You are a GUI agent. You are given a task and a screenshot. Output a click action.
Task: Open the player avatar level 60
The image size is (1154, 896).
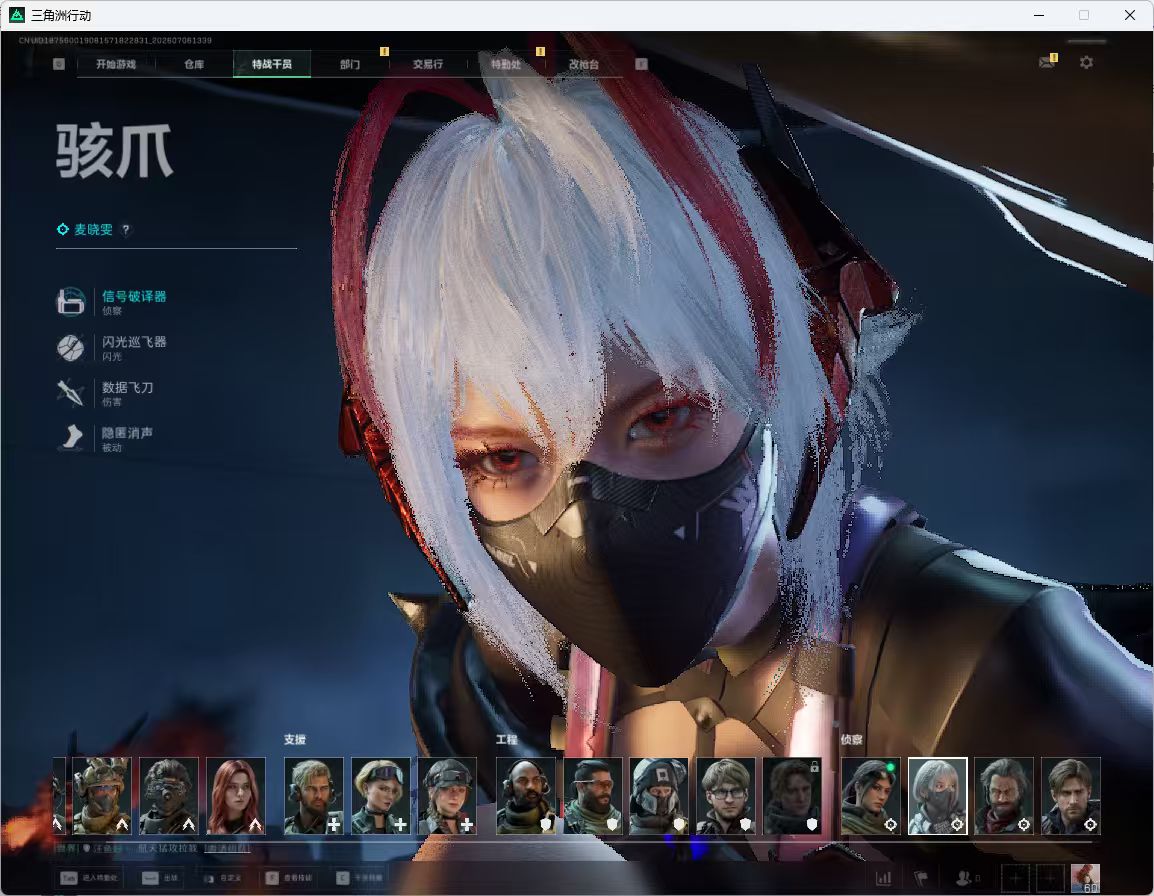point(1085,878)
